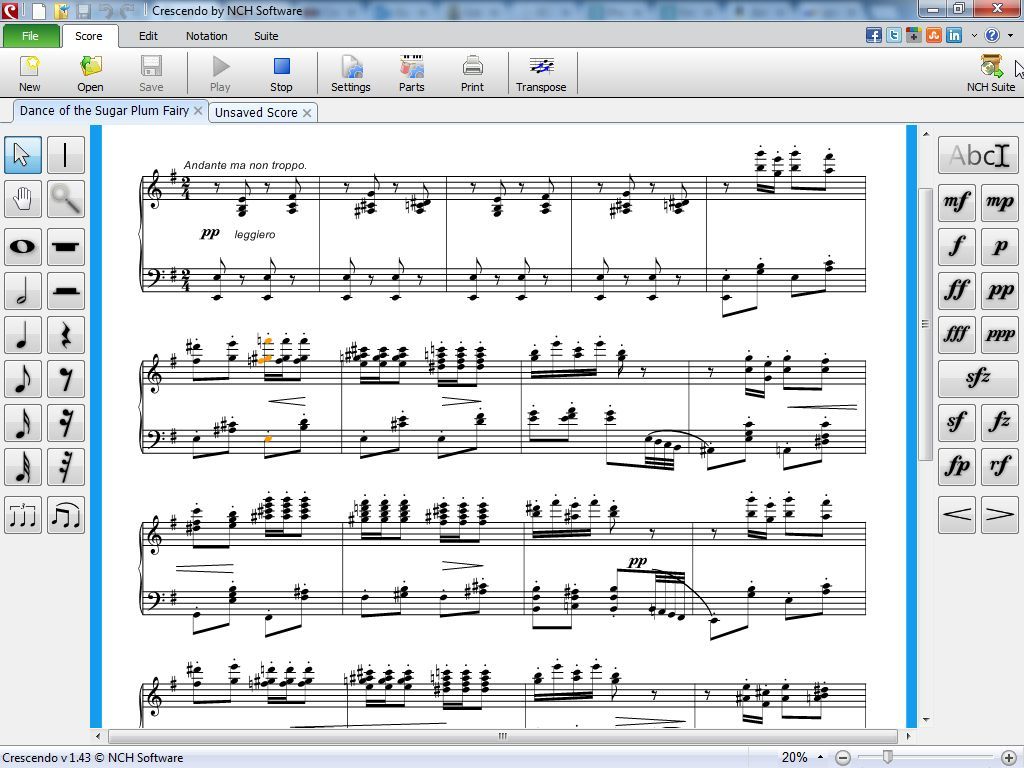Screen dimensions: 1024x768
Task: Insert piano (p) dynamic
Action: pyautogui.click(x=1000, y=246)
